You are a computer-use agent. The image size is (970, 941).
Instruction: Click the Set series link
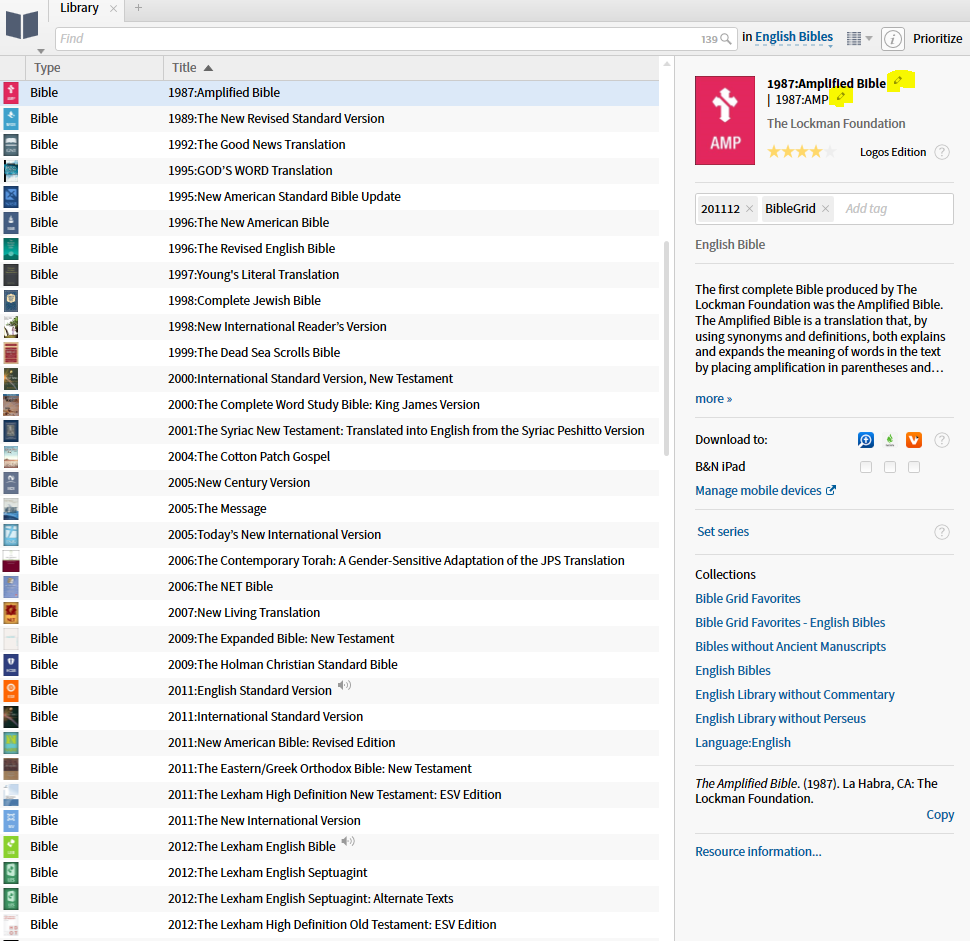coord(723,531)
